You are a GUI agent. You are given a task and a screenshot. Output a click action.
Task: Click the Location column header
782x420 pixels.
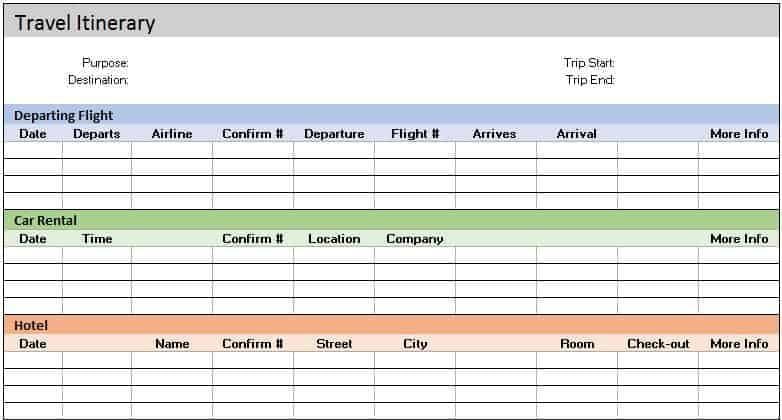point(334,239)
